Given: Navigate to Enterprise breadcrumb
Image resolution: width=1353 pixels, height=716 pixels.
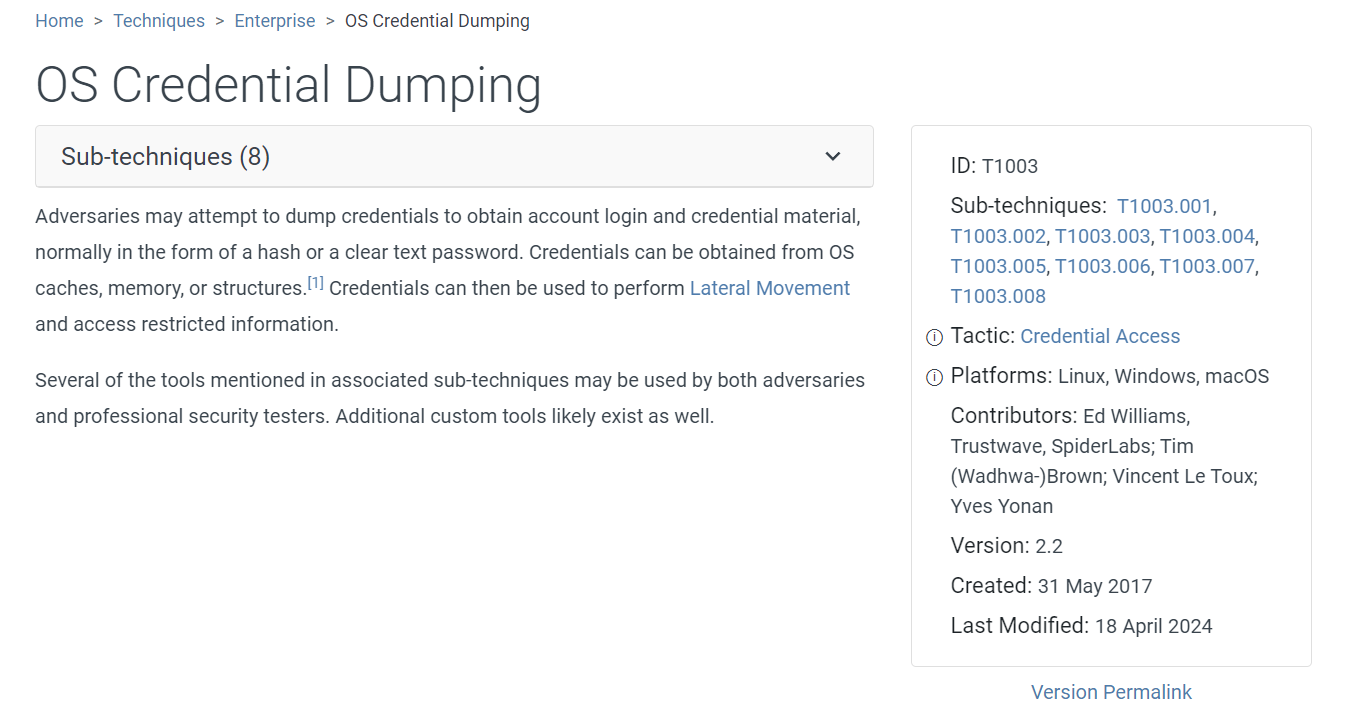Looking at the screenshot, I should [275, 21].
